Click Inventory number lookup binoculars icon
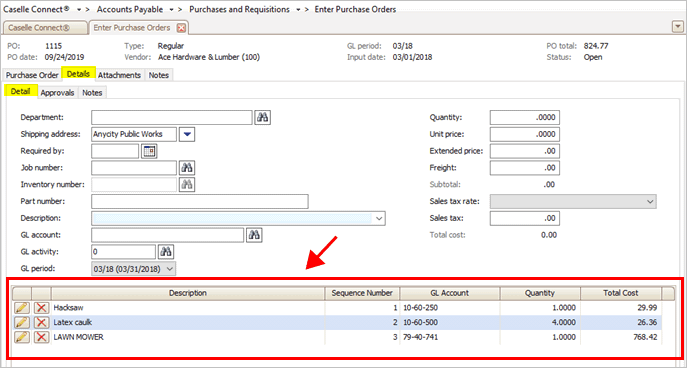Image resolution: width=687 pixels, height=368 pixels. (x=187, y=184)
